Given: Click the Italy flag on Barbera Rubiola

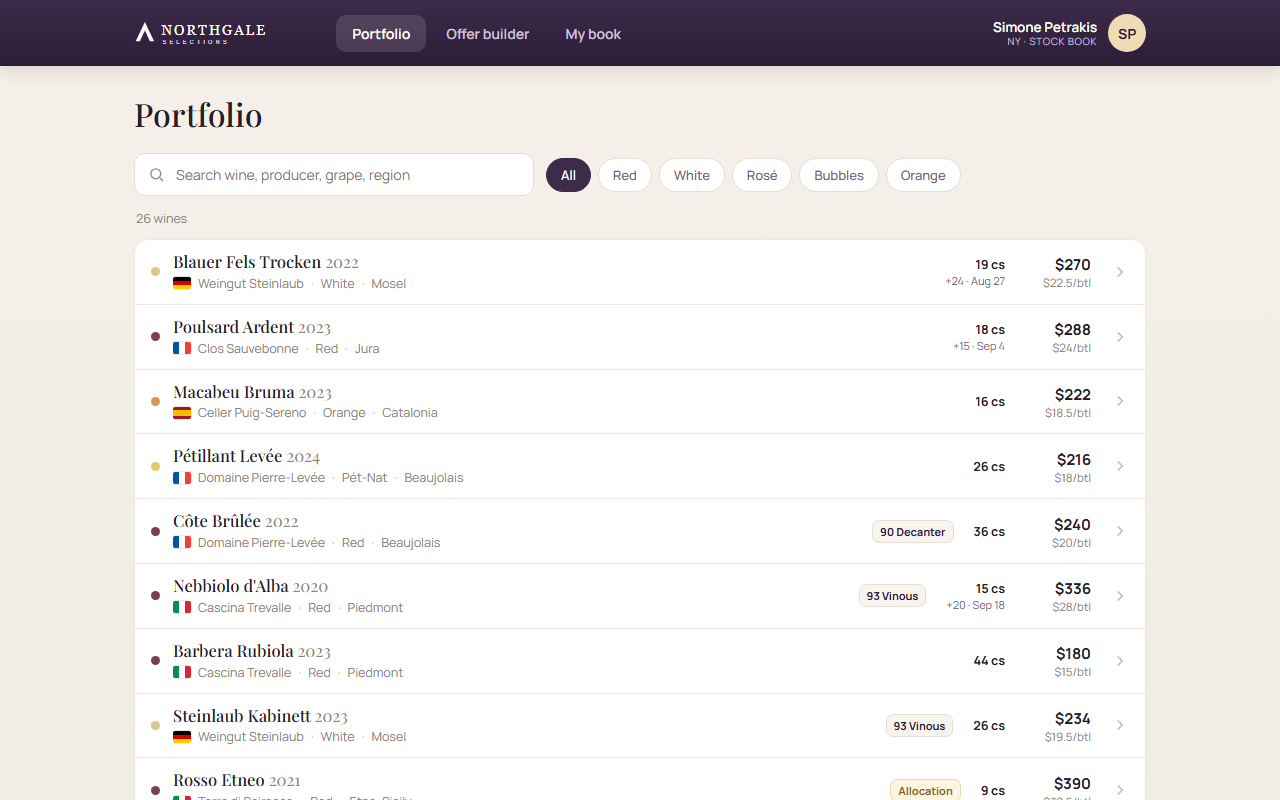Looking at the screenshot, I should pyautogui.click(x=182, y=673).
